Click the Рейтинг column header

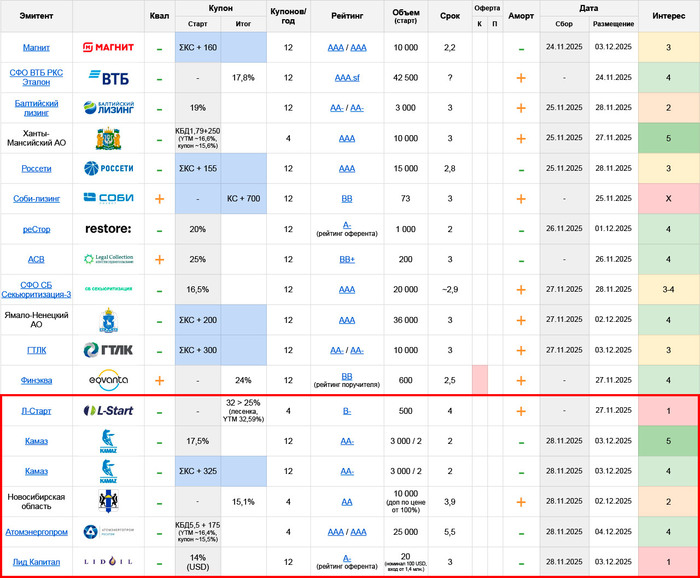pos(346,16)
